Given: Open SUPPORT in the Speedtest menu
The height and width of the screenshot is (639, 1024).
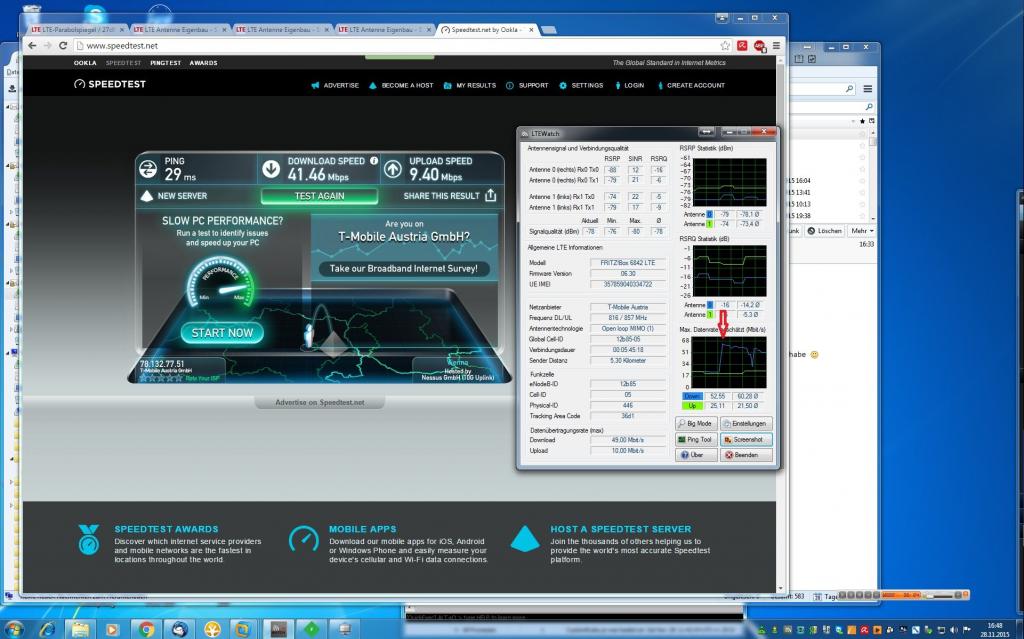Looking at the screenshot, I should pos(527,86).
